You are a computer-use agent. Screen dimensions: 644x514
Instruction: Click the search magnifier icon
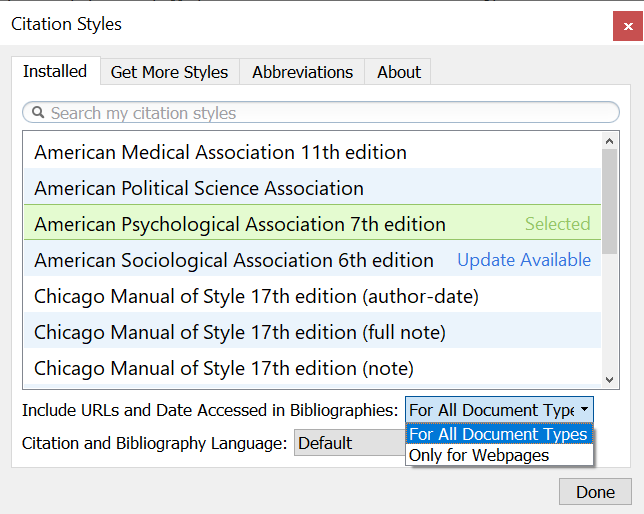[x=38, y=113]
